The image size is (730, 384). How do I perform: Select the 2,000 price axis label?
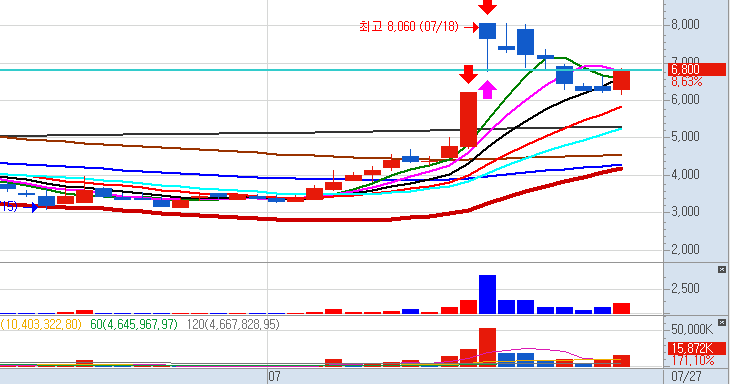click(685, 249)
